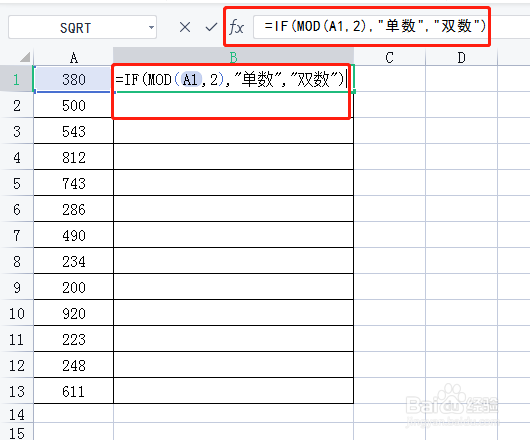Viewport: 530px width, 440px height.
Task: Select row 13 header
Action: point(17,391)
